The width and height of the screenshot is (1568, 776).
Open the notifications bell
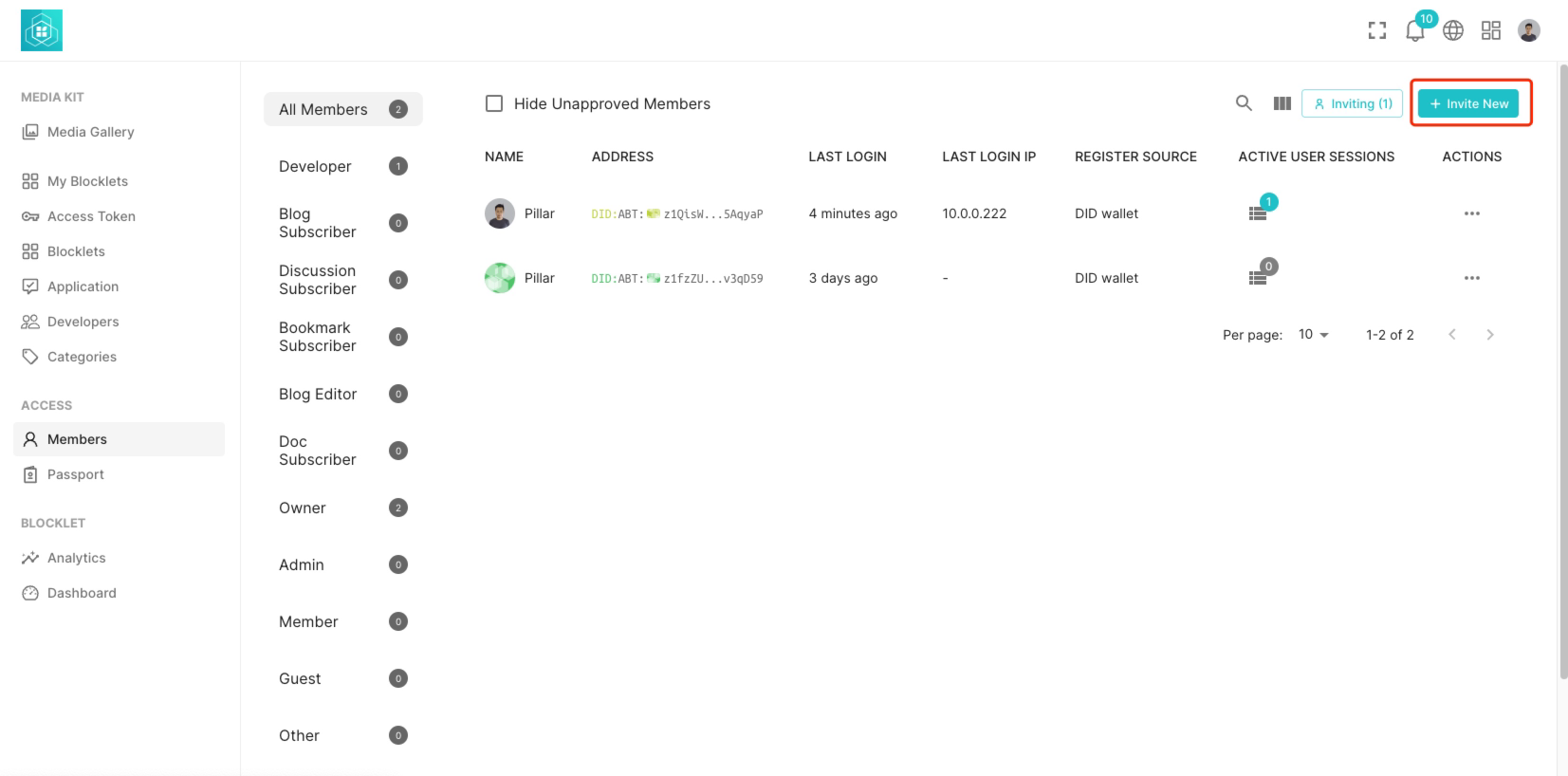click(1414, 30)
